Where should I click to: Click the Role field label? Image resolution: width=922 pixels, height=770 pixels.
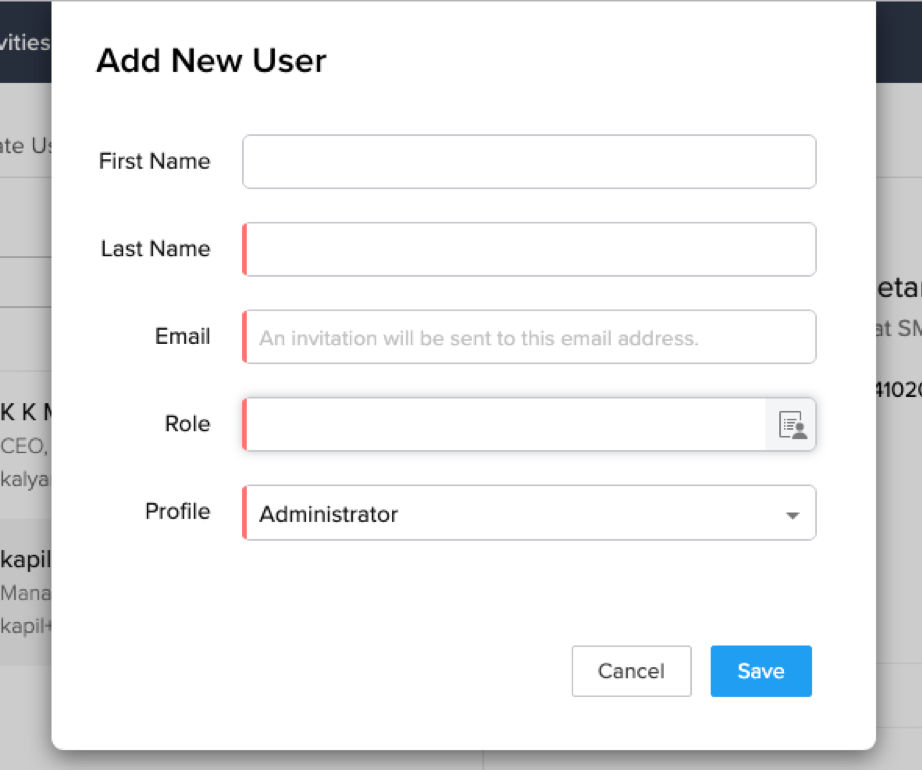(187, 424)
